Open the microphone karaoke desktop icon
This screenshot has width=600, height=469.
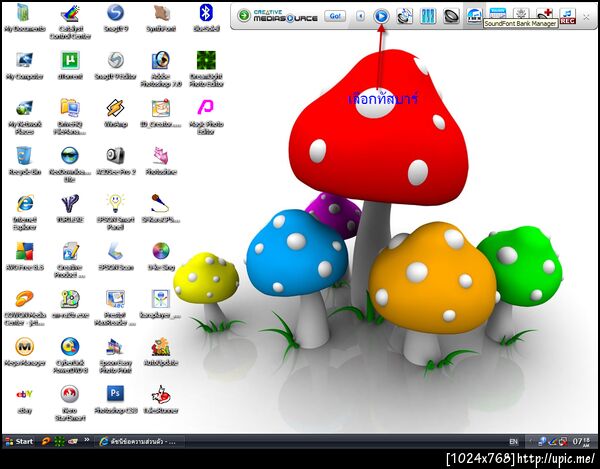(x=161, y=209)
